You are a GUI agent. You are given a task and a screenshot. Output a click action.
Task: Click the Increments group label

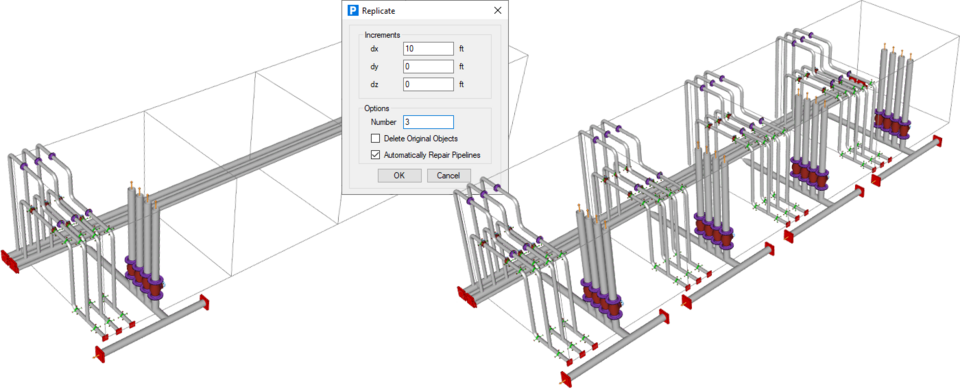pos(382,35)
